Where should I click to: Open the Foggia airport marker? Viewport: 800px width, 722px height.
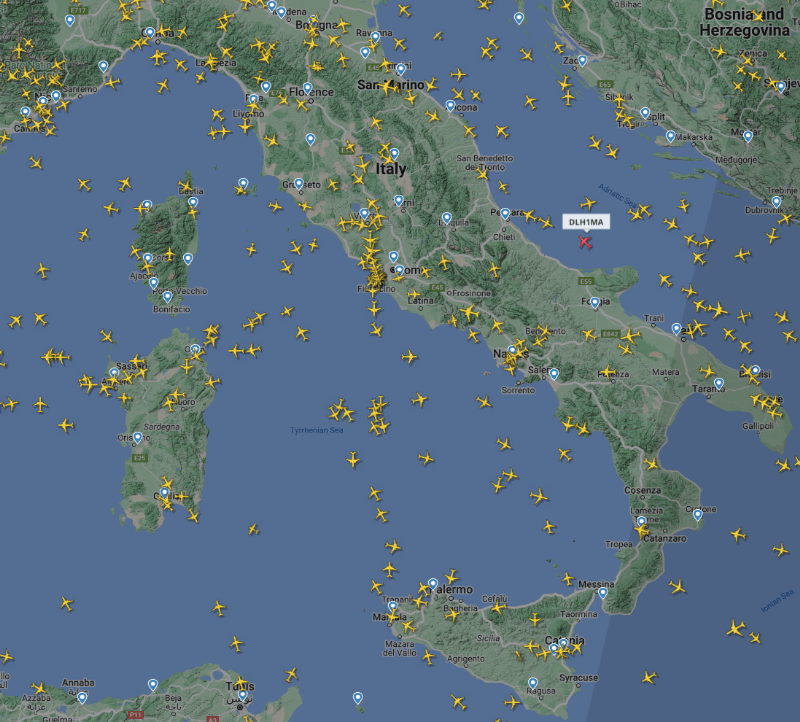pyautogui.click(x=595, y=303)
